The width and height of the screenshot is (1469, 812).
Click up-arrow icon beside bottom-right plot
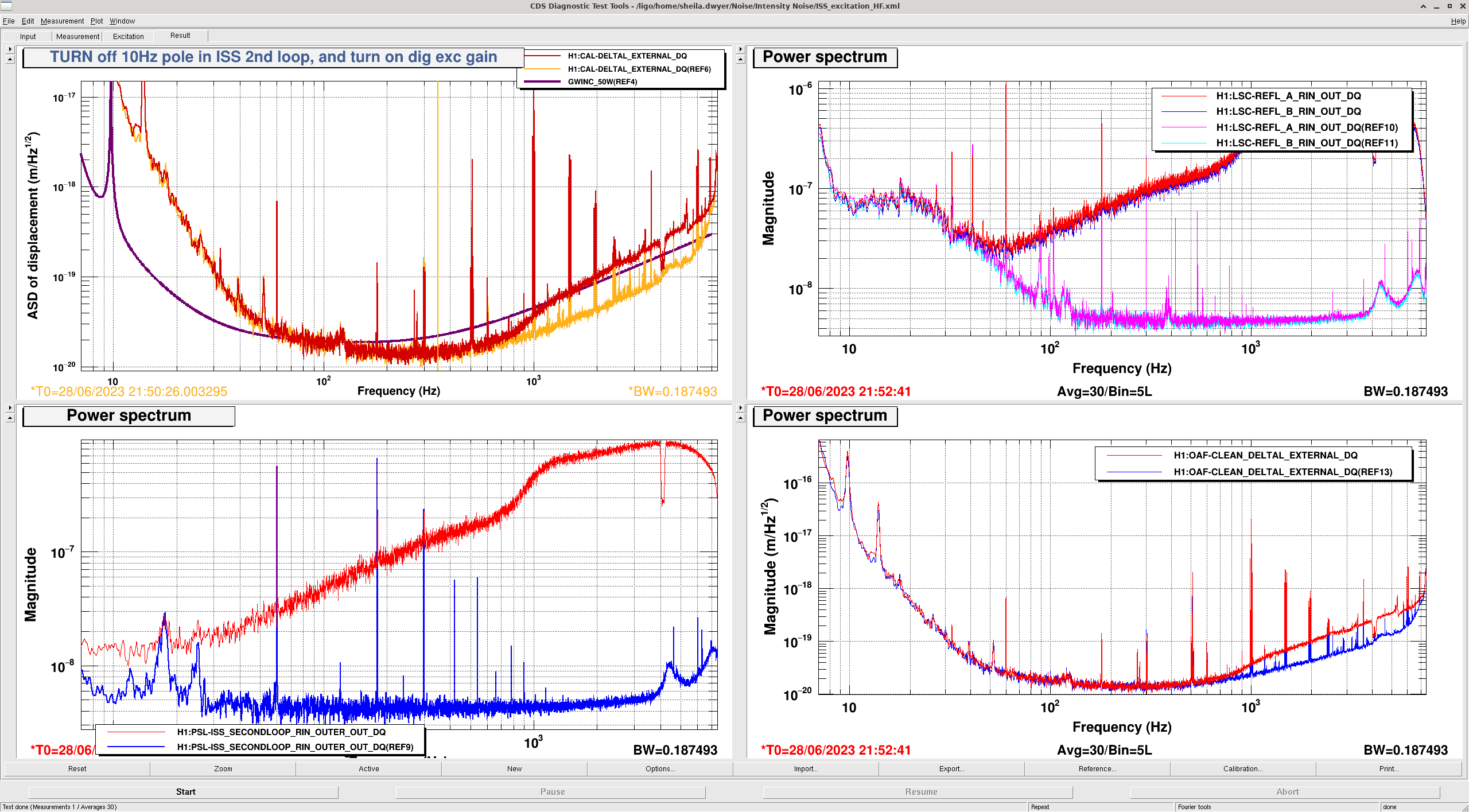[x=740, y=418]
